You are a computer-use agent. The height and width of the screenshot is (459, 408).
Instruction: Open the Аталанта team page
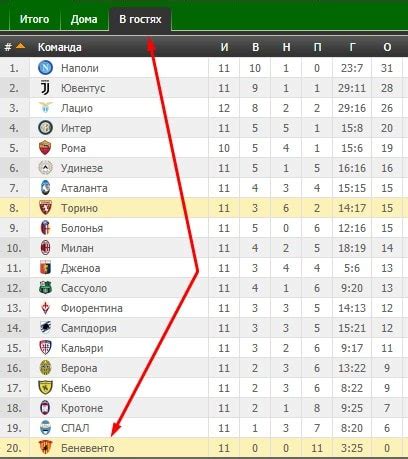click(84, 188)
